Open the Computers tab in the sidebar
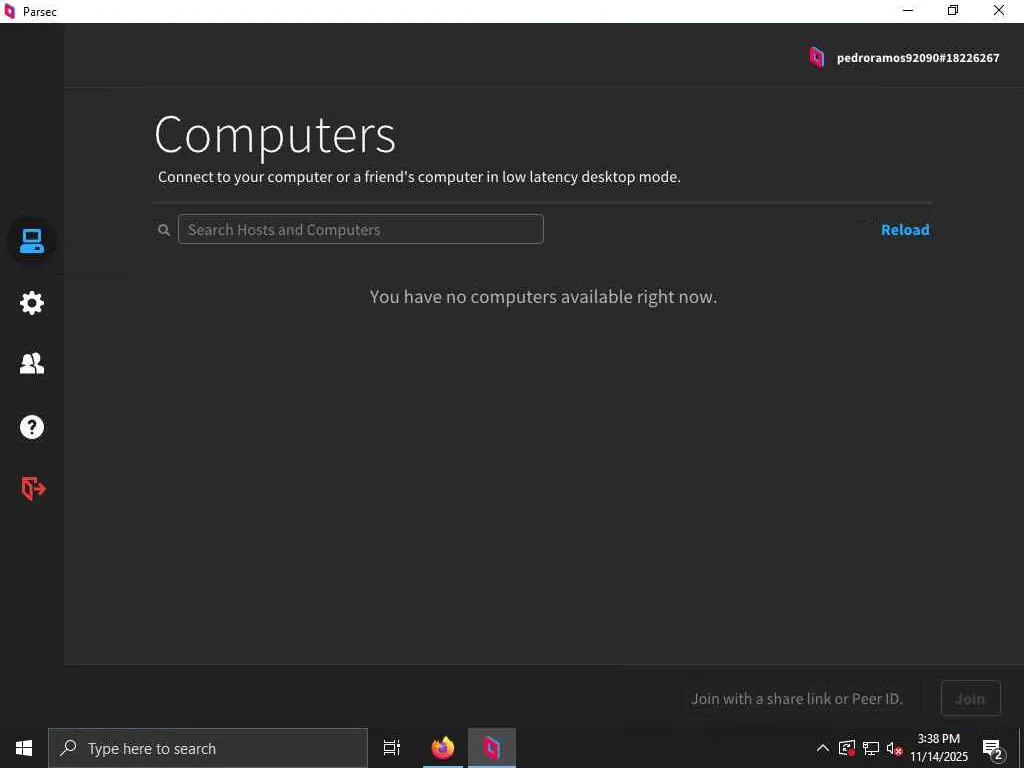Image resolution: width=1024 pixels, height=768 pixels. click(x=31, y=241)
